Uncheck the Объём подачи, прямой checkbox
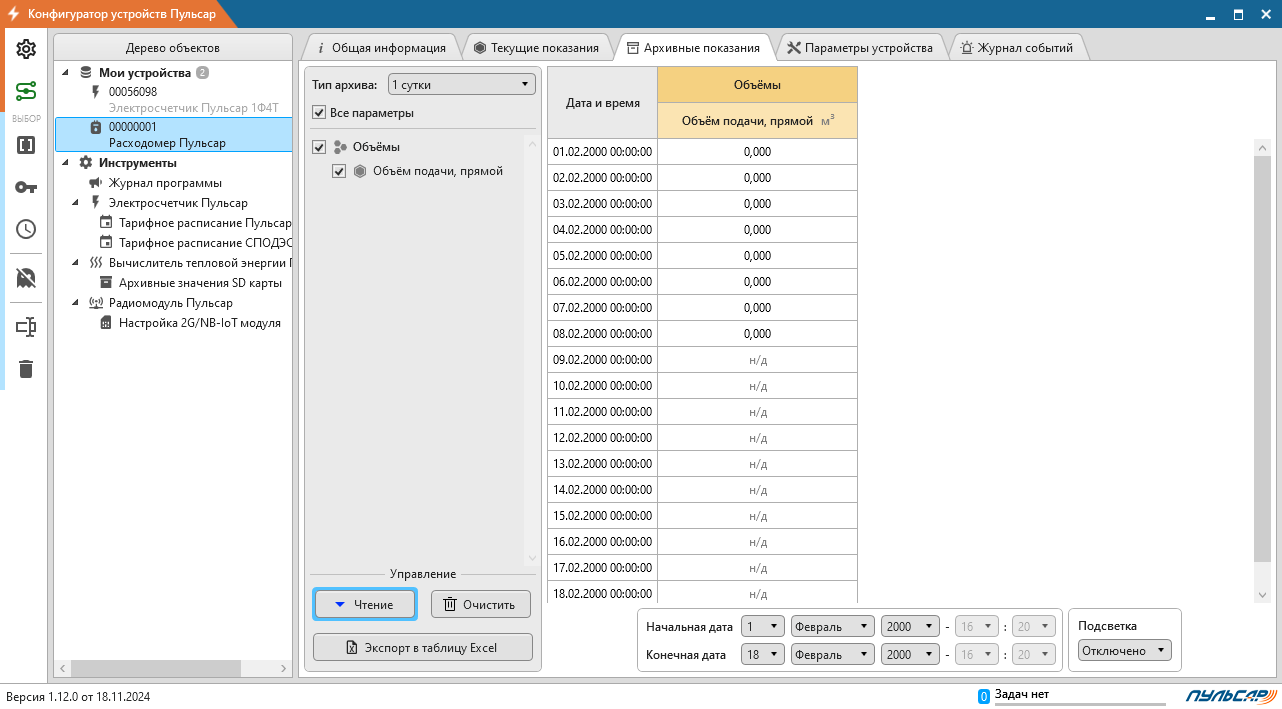 [339, 171]
